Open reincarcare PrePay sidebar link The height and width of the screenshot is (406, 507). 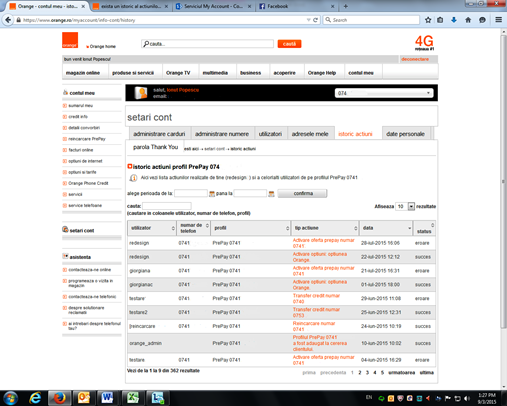pos(87,139)
